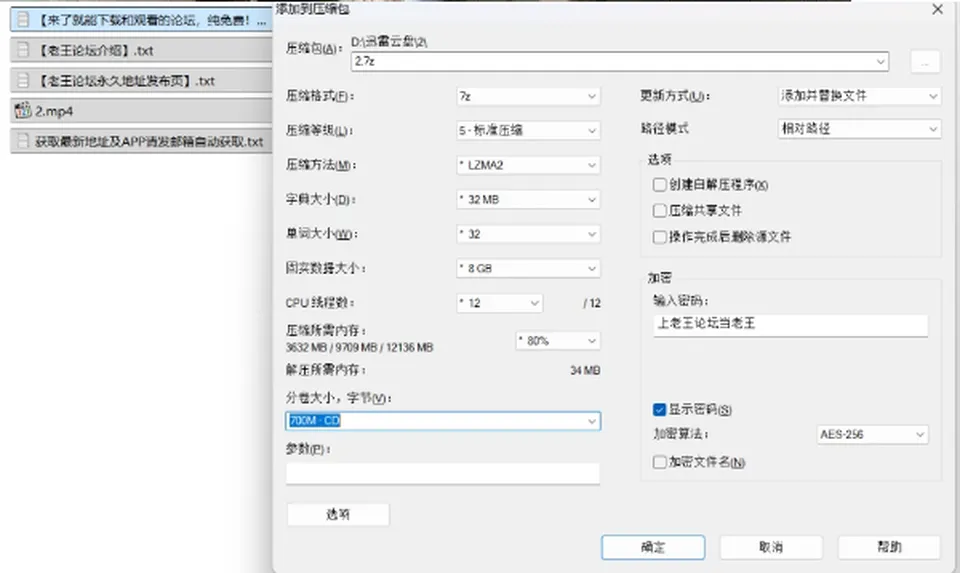
Task: Open 路径模式 相对路径 dropdown
Action: [x=860, y=129]
